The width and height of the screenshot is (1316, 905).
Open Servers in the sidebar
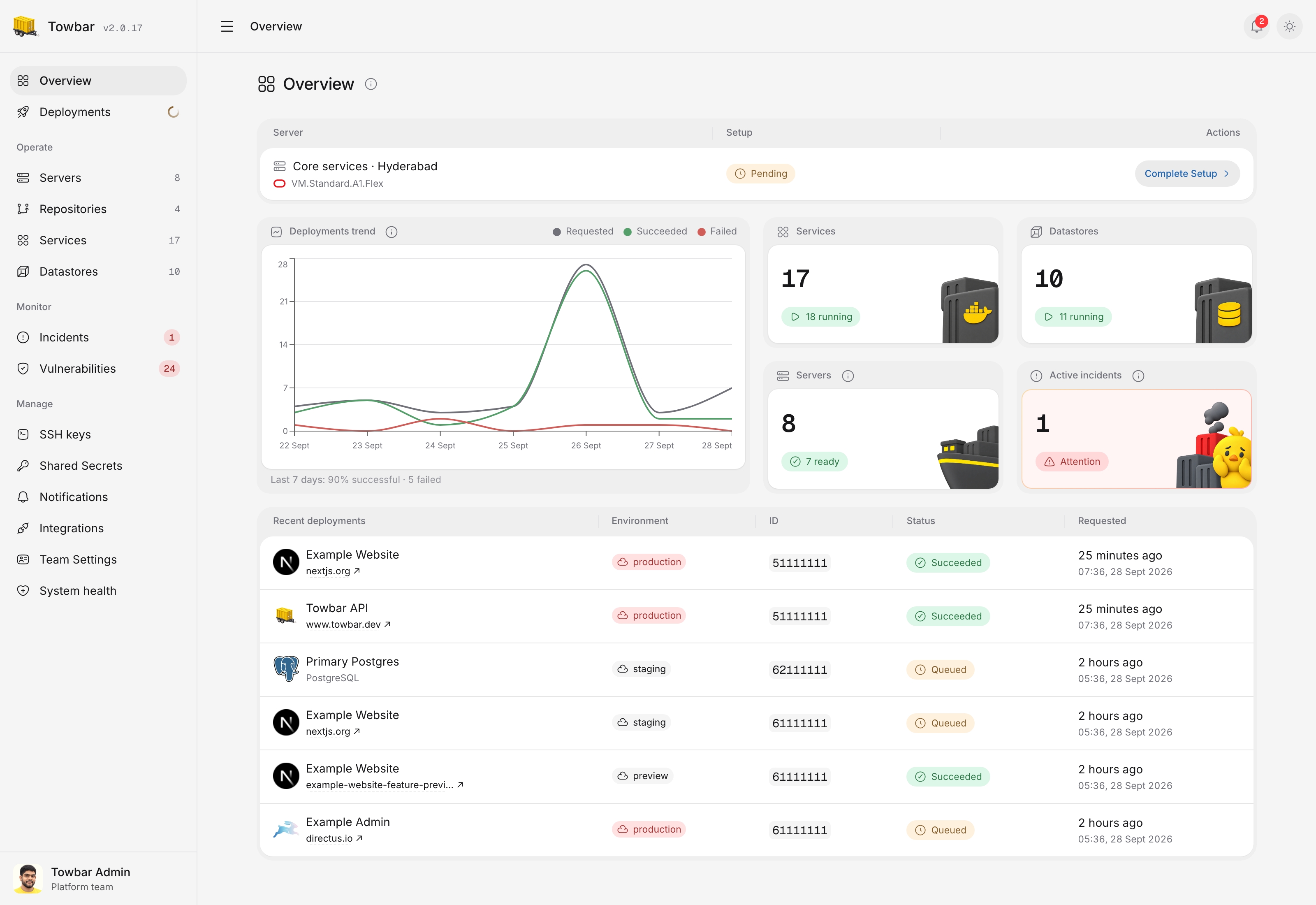[x=98, y=177]
